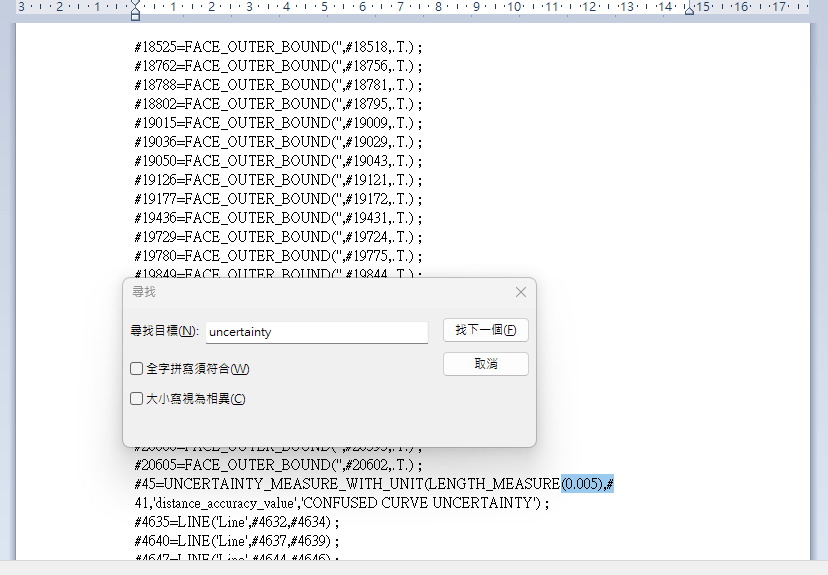This screenshot has width=828, height=575.
Task: Click the left indent marker on ruler
Action: coord(135,15)
